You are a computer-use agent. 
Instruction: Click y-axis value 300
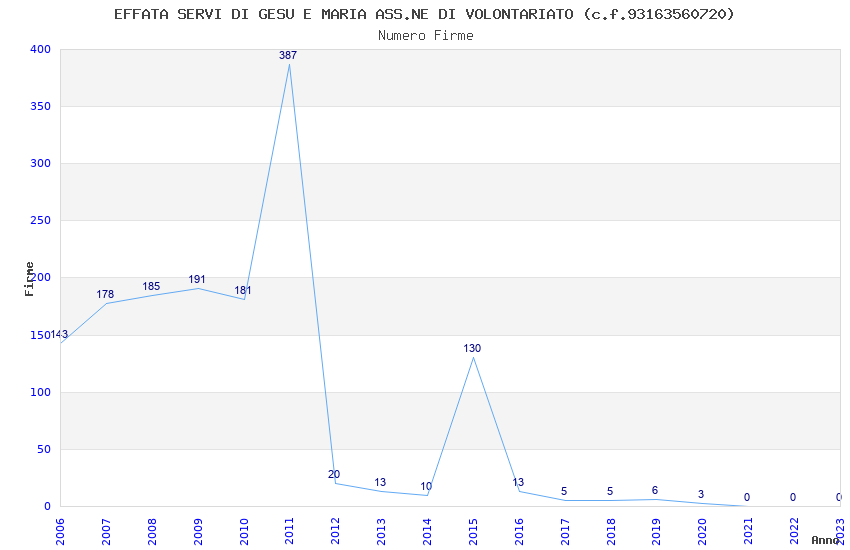click(x=40, y=163)
